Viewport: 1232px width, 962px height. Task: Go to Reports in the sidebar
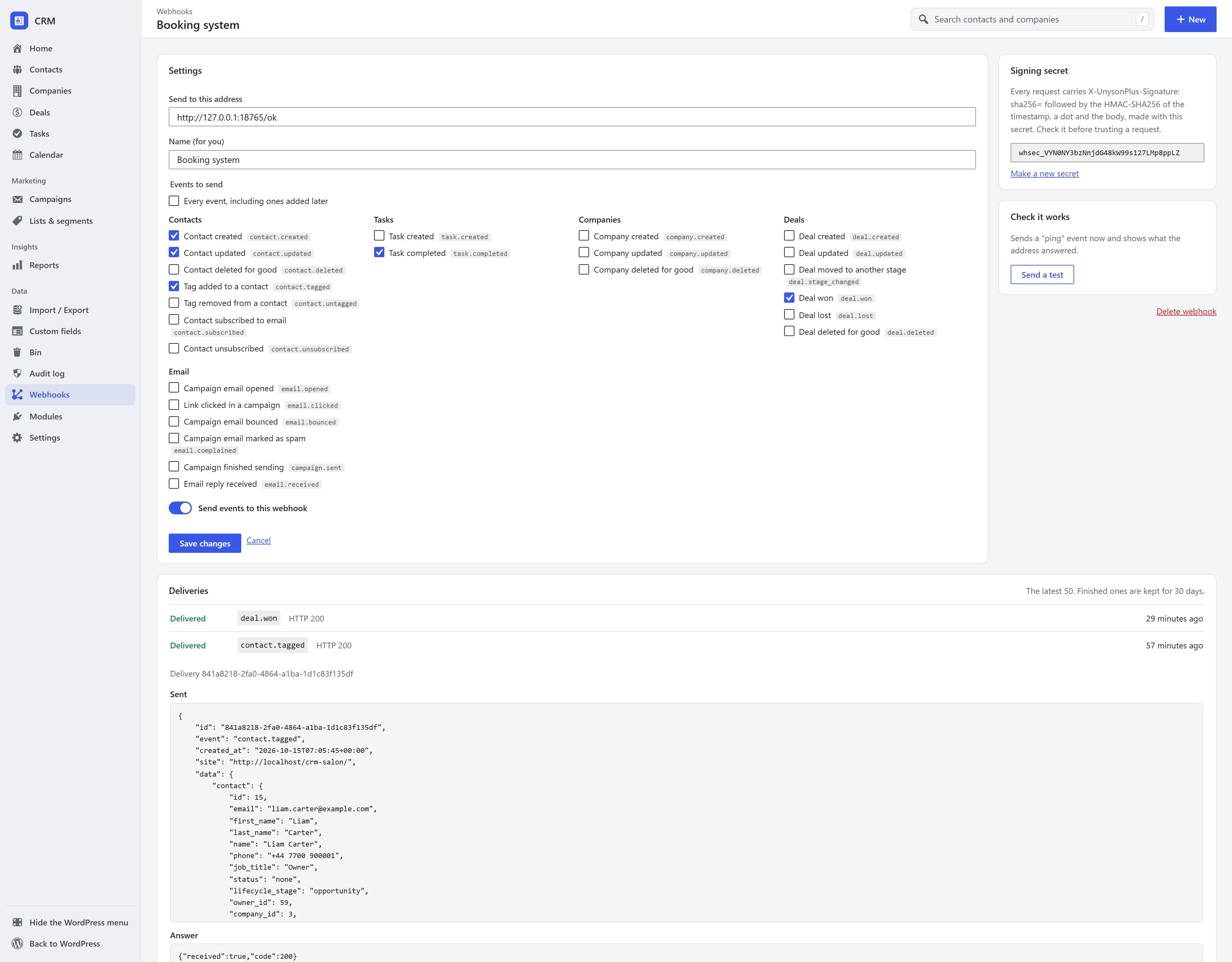click(70, 265)
